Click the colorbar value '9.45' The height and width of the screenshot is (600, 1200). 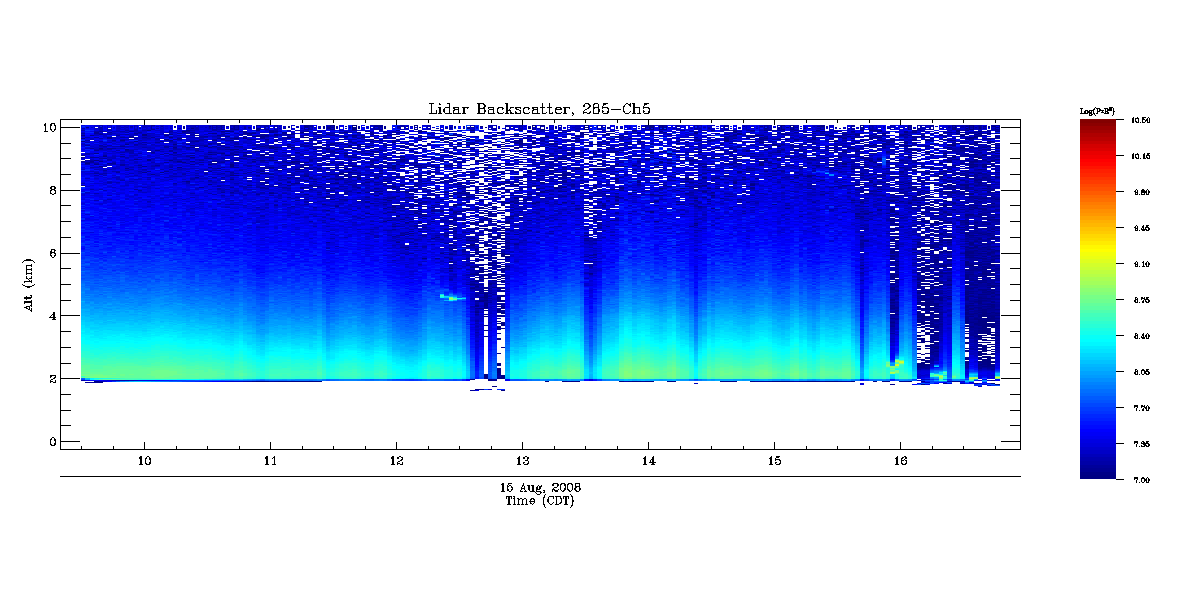(x=1141, y=228)
